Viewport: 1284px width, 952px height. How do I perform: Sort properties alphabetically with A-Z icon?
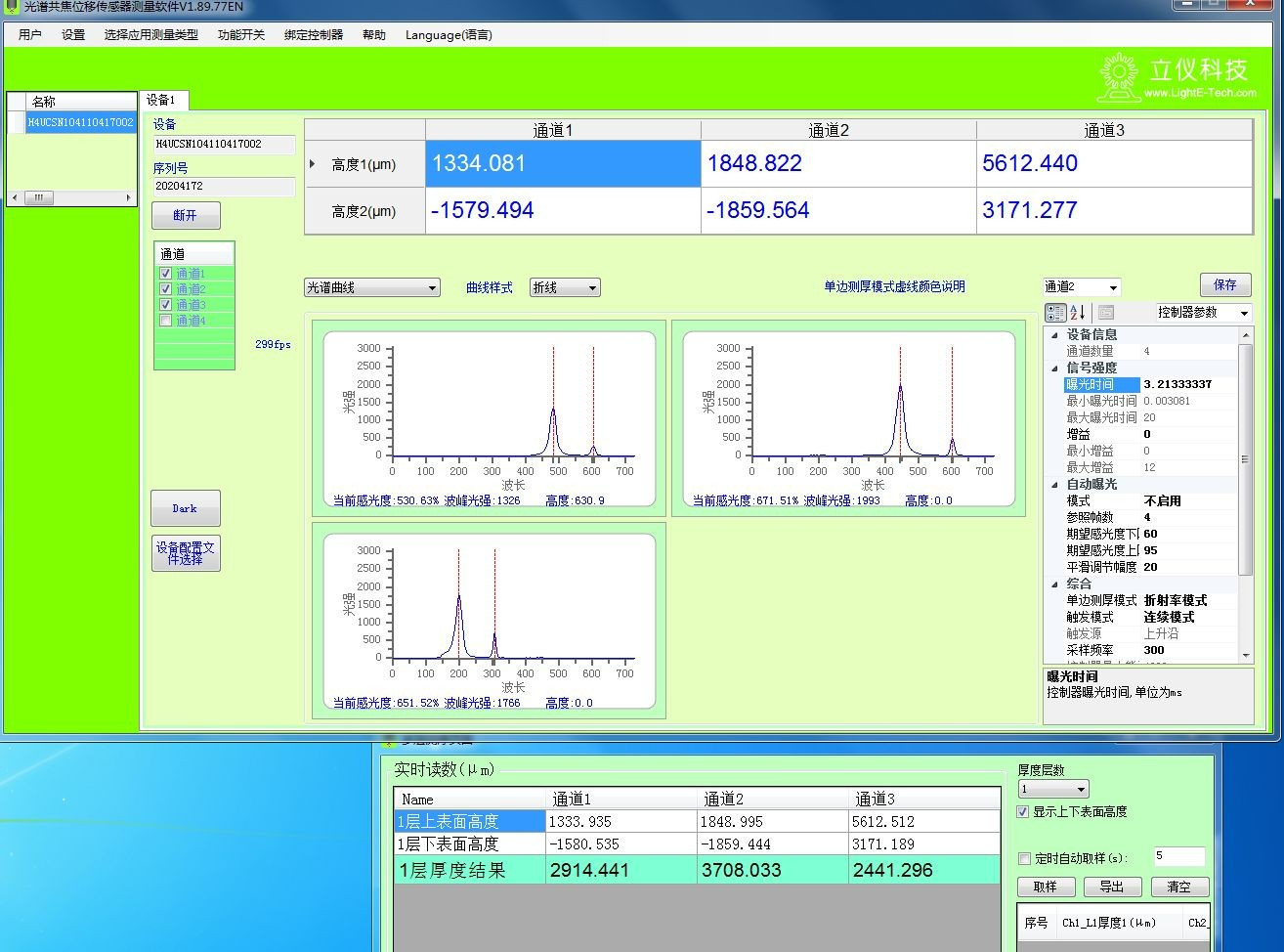click(1078, 313)
